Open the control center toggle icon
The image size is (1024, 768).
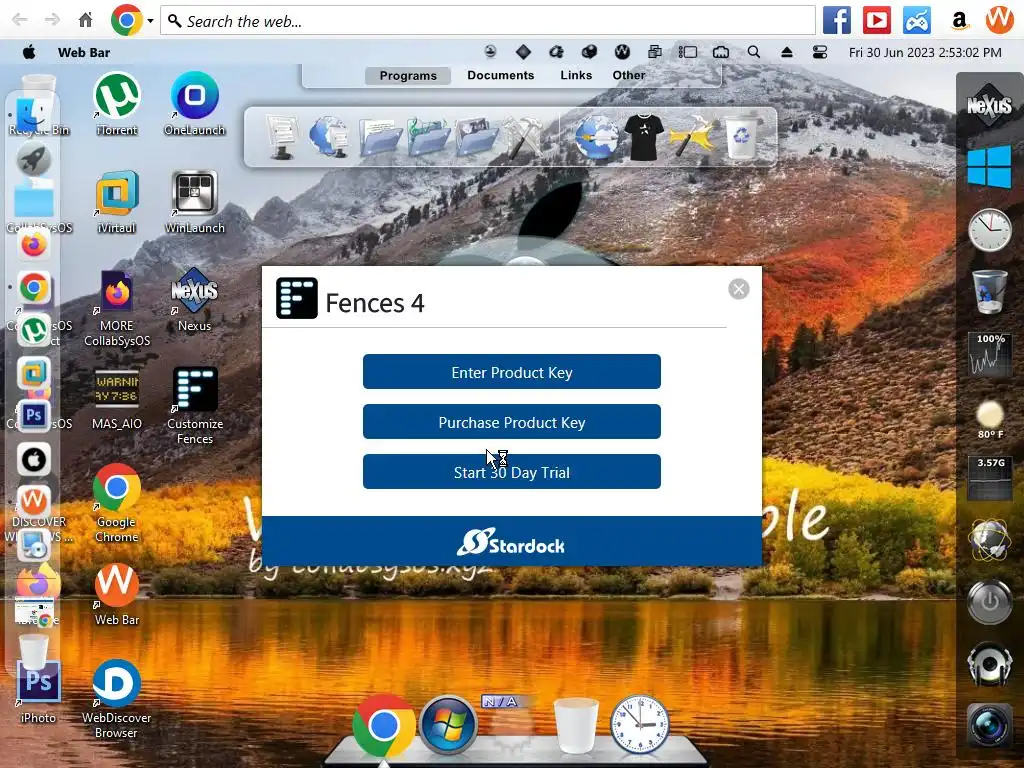820,52
